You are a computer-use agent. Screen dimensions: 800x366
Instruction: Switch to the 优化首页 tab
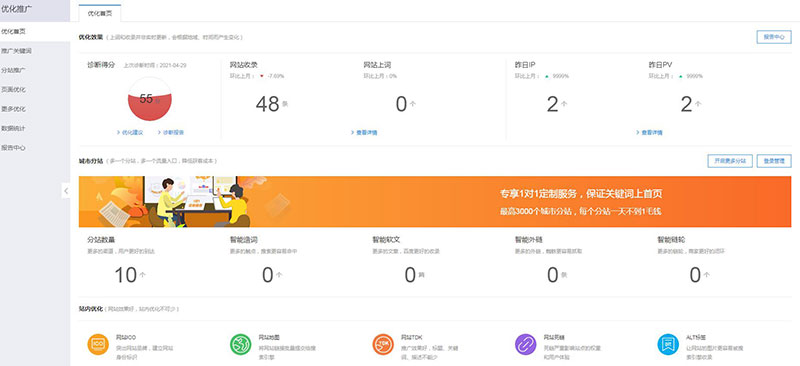(x=100, y=14)
